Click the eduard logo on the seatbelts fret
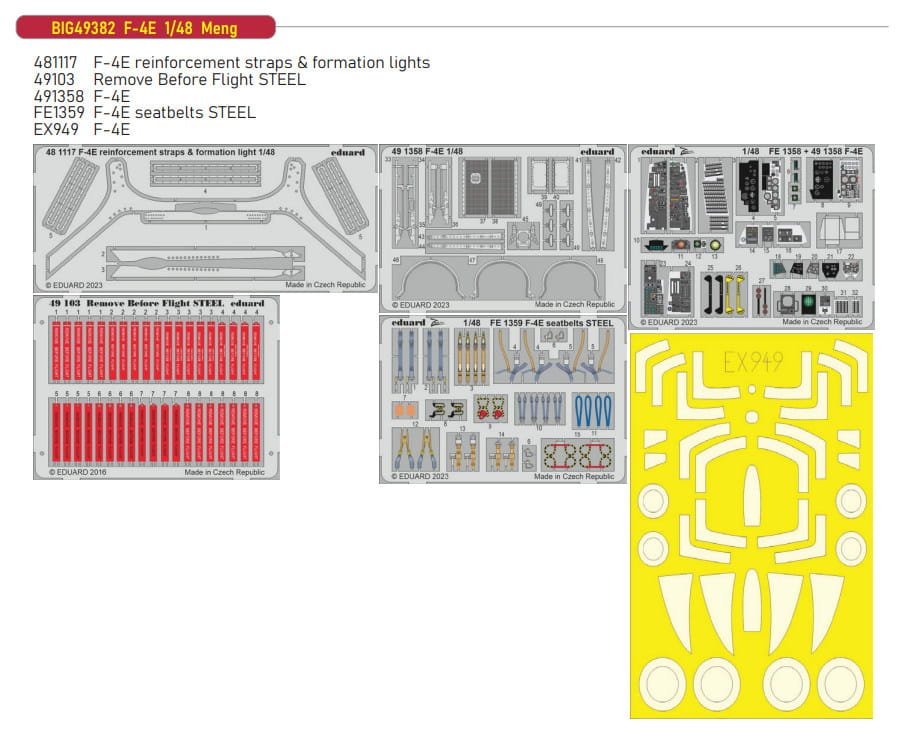 click(x=408, y=322)
